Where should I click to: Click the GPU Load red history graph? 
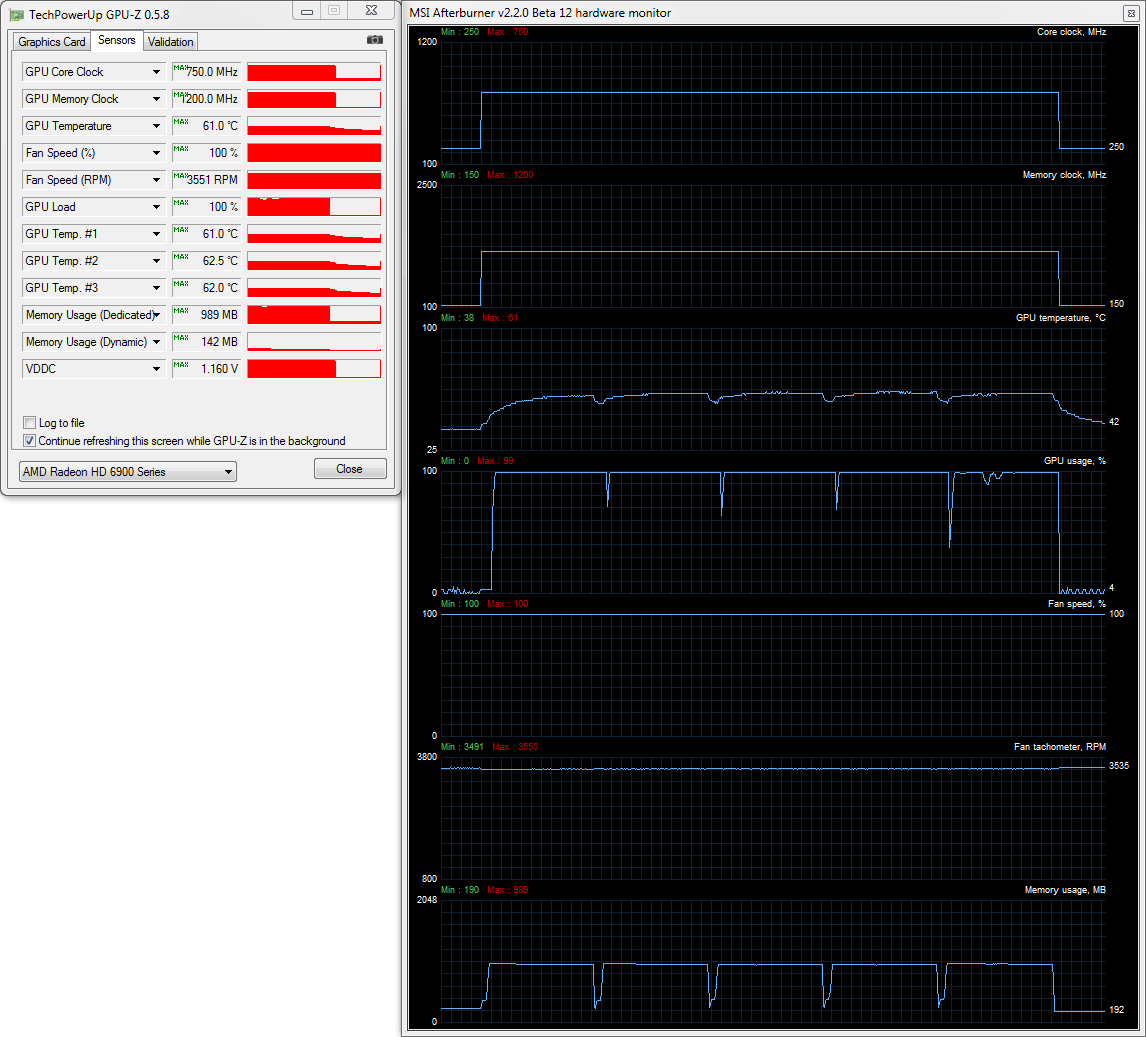coord(314,207)
